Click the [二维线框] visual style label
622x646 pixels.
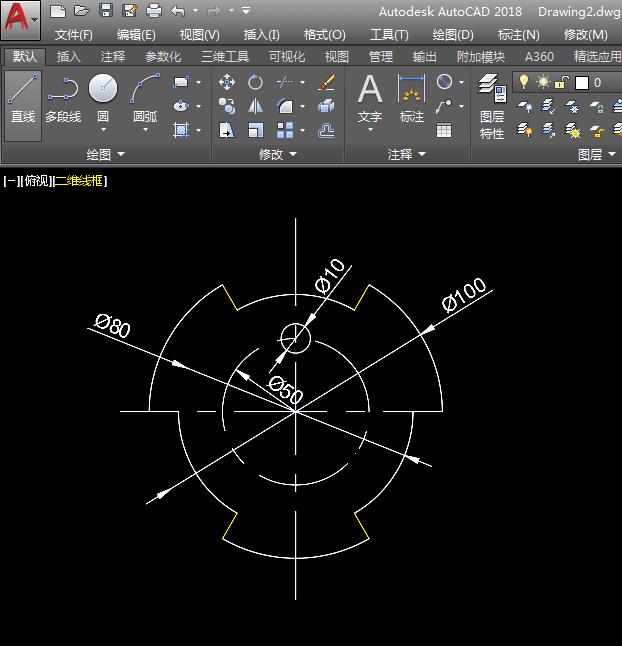click(x=80, y=181)
